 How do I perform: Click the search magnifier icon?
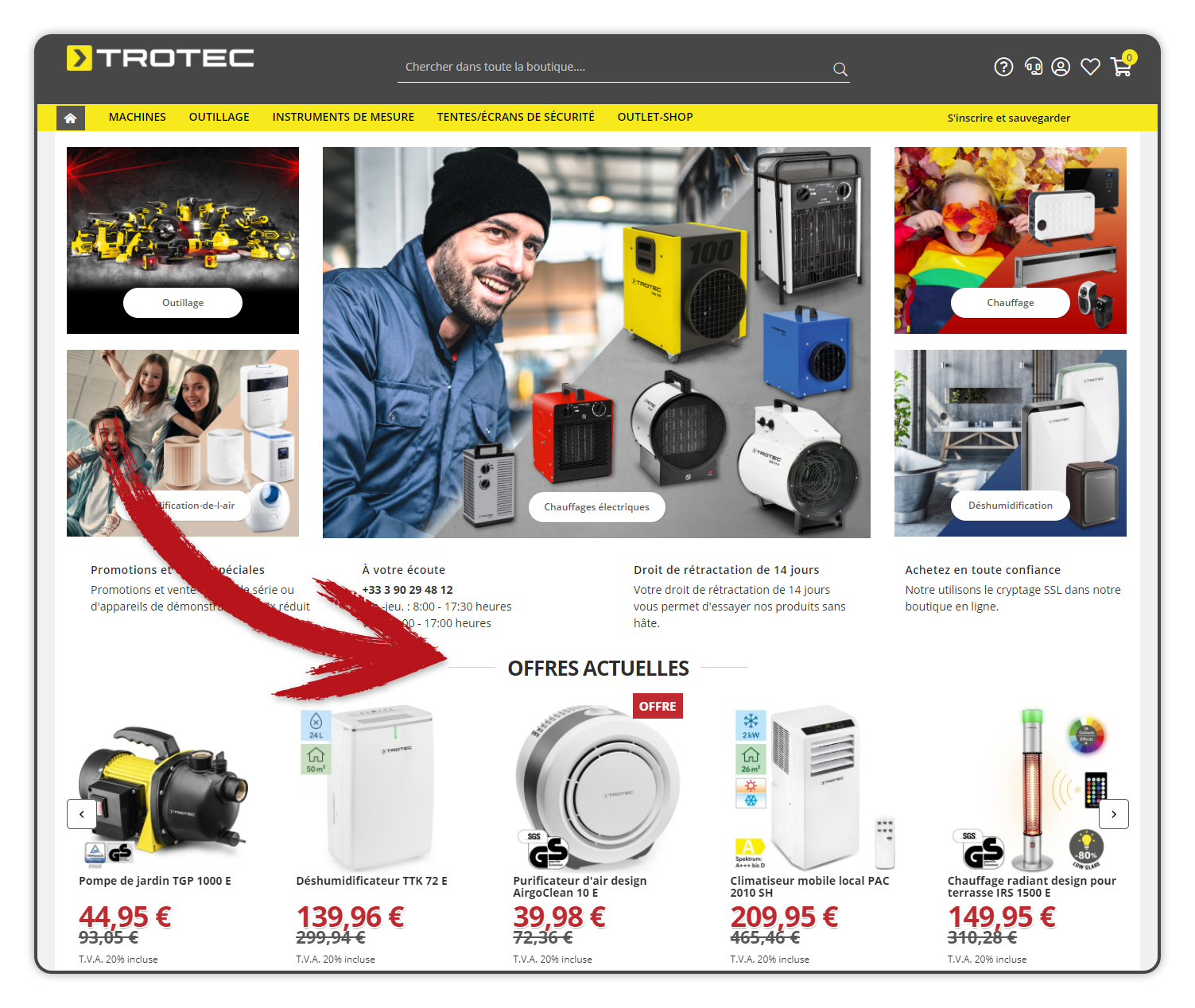click(840, 69)
